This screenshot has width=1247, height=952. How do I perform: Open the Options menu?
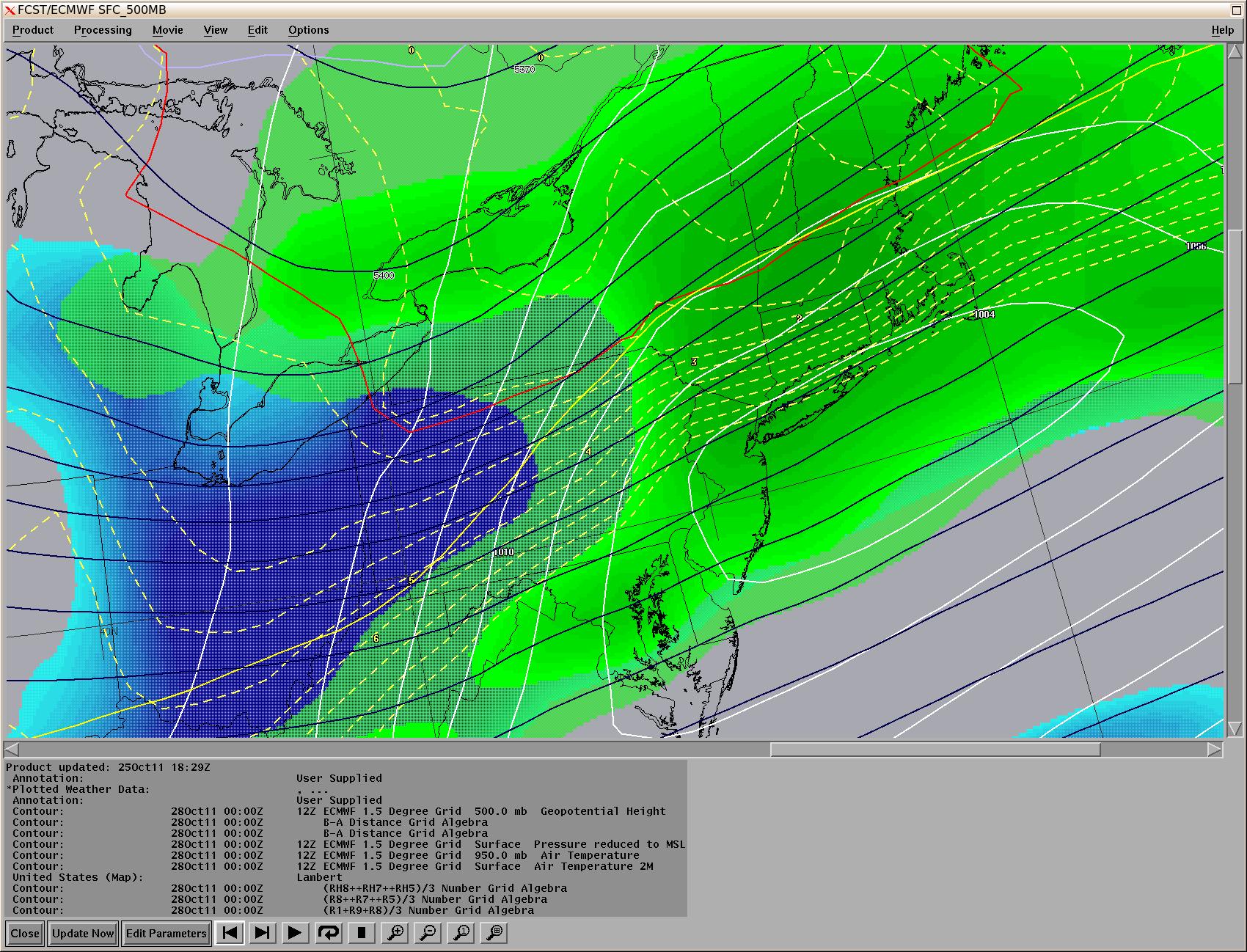(x=309, y=30)
